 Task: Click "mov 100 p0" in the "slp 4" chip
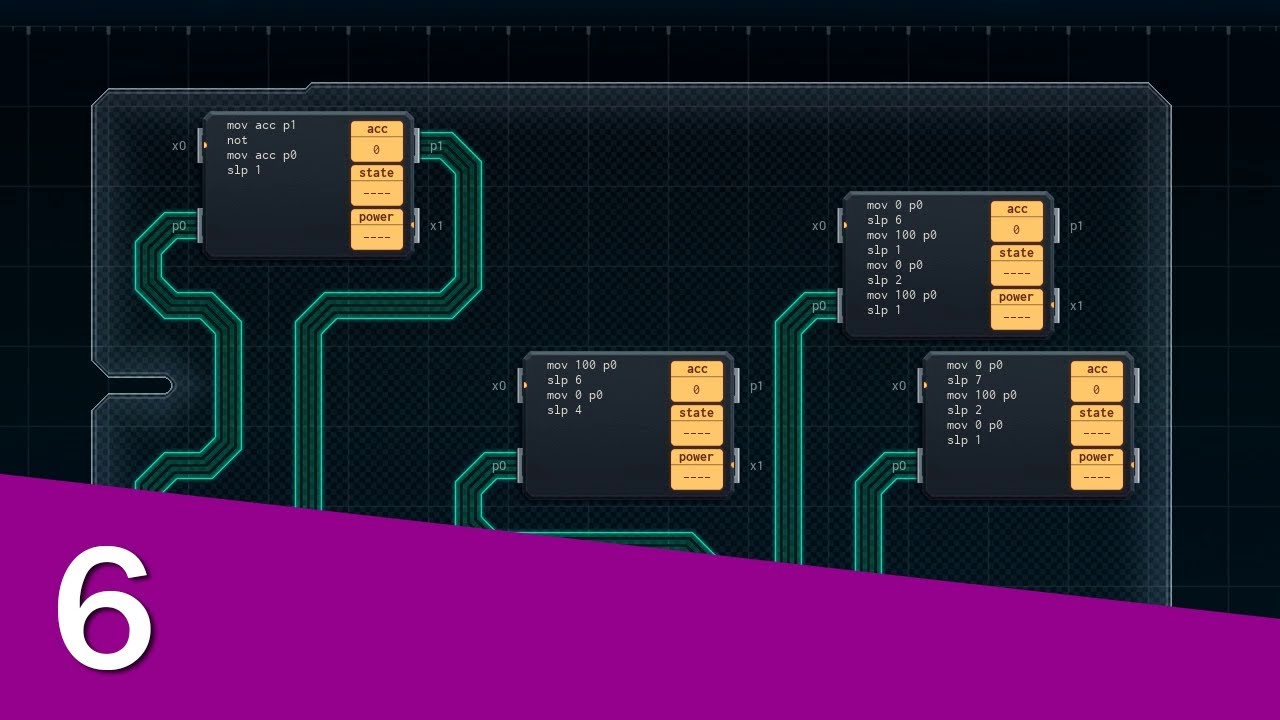582,365
